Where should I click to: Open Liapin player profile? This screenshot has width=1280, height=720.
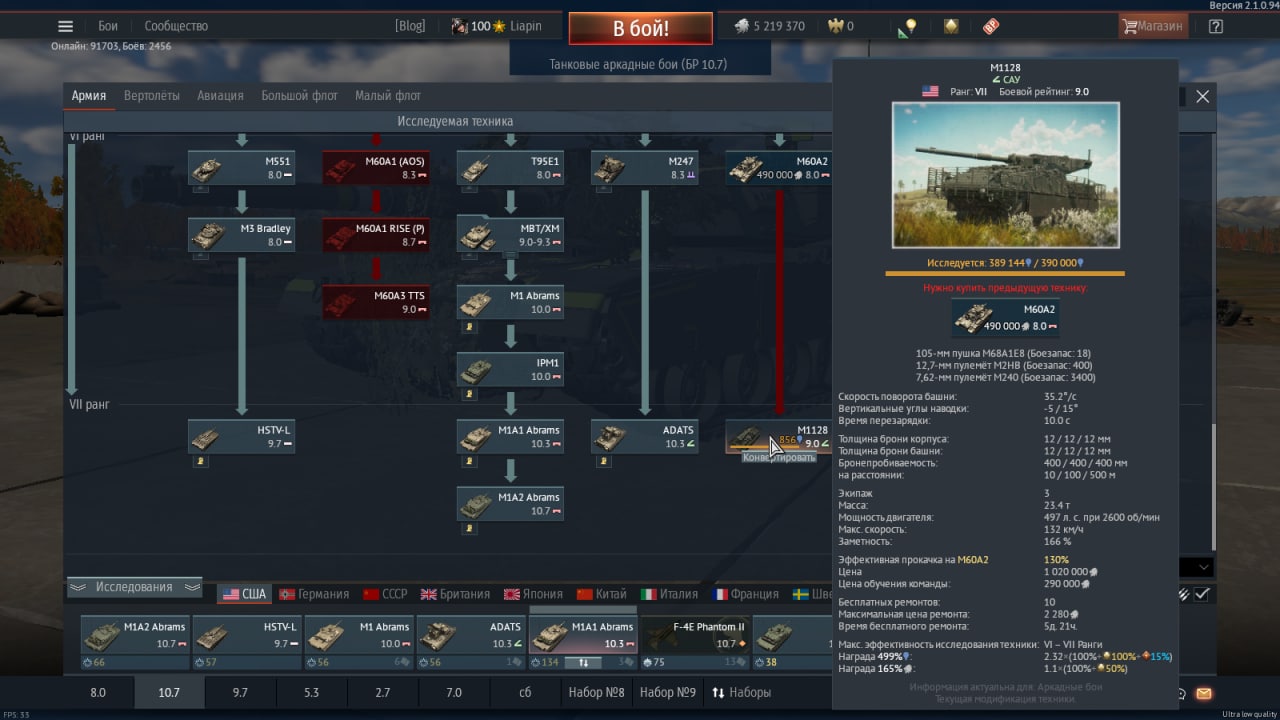[525, 26]
